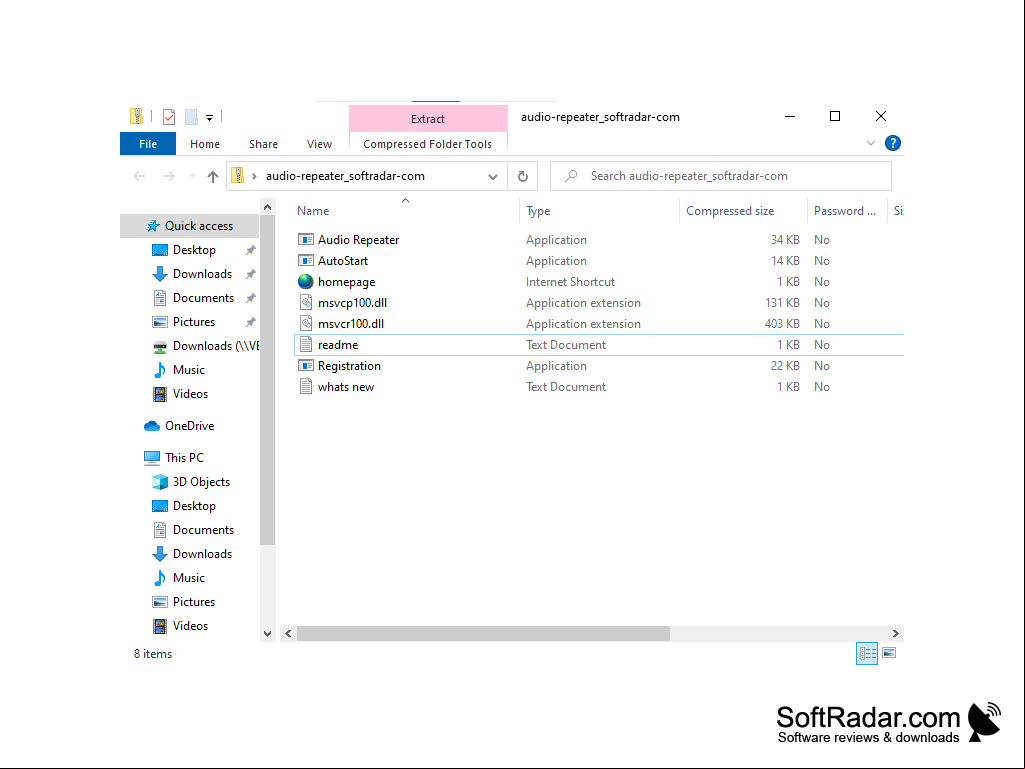Screen dimensions: 1025x769
Task: Open the network Downloads (\\VE location
Action: click(x=216, y=346)
